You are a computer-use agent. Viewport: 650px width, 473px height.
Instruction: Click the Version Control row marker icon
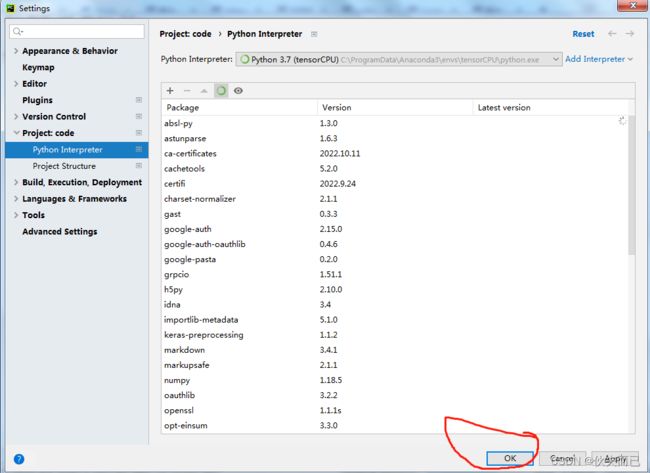pyautogui.click(x=139, y=116)
